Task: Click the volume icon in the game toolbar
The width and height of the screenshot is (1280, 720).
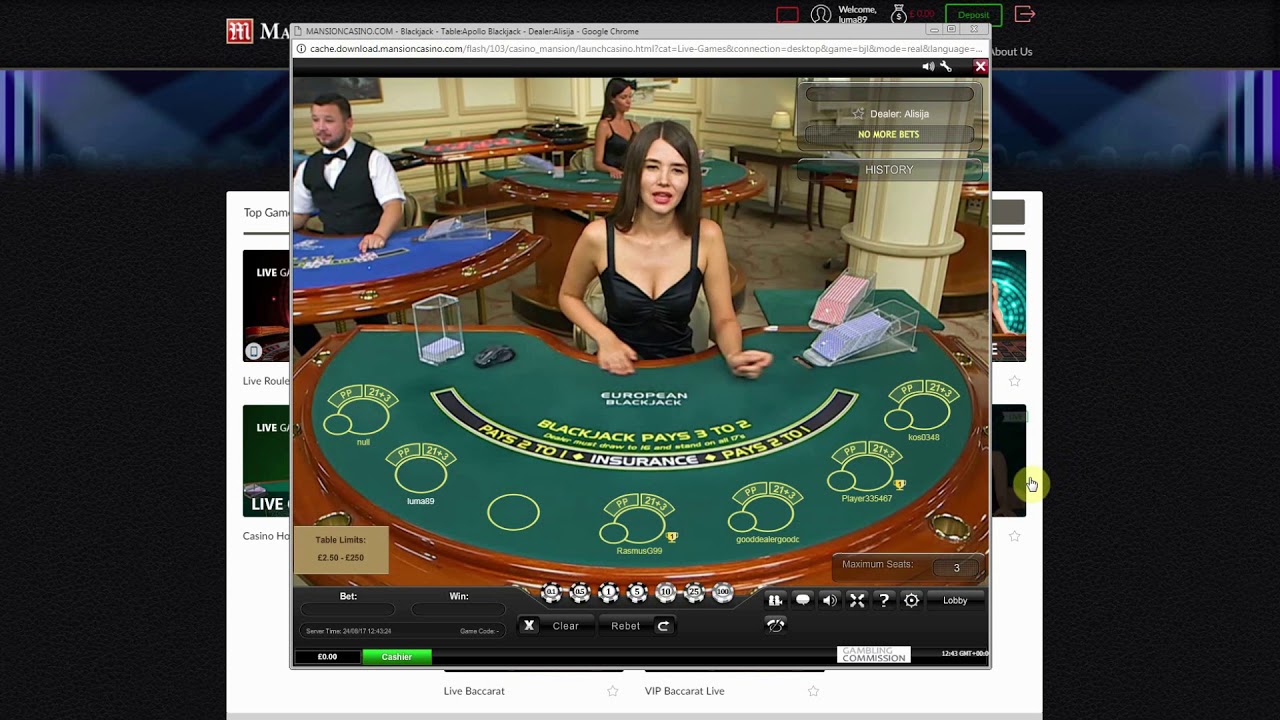Action: click(829, 600)
